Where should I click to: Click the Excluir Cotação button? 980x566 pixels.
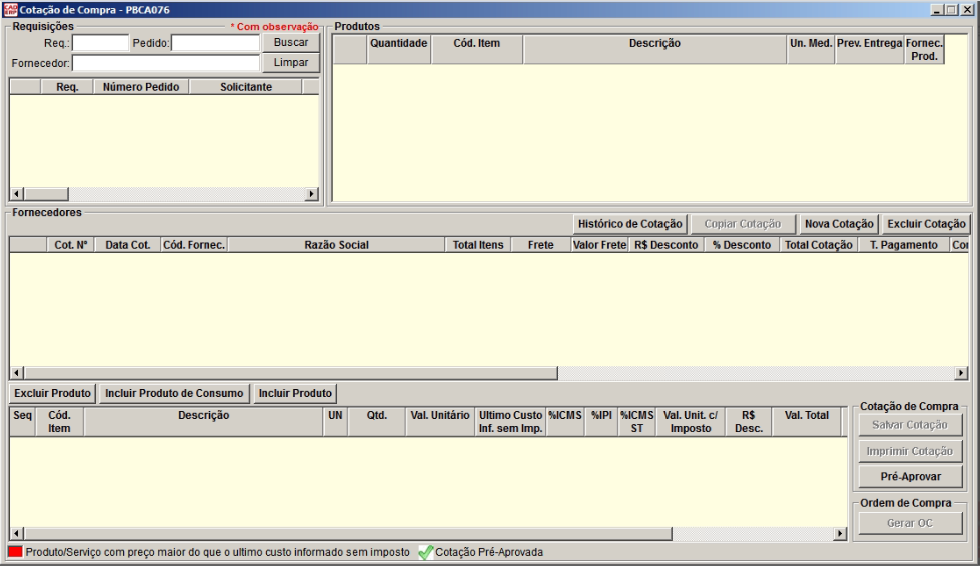[x=926, y=224]
